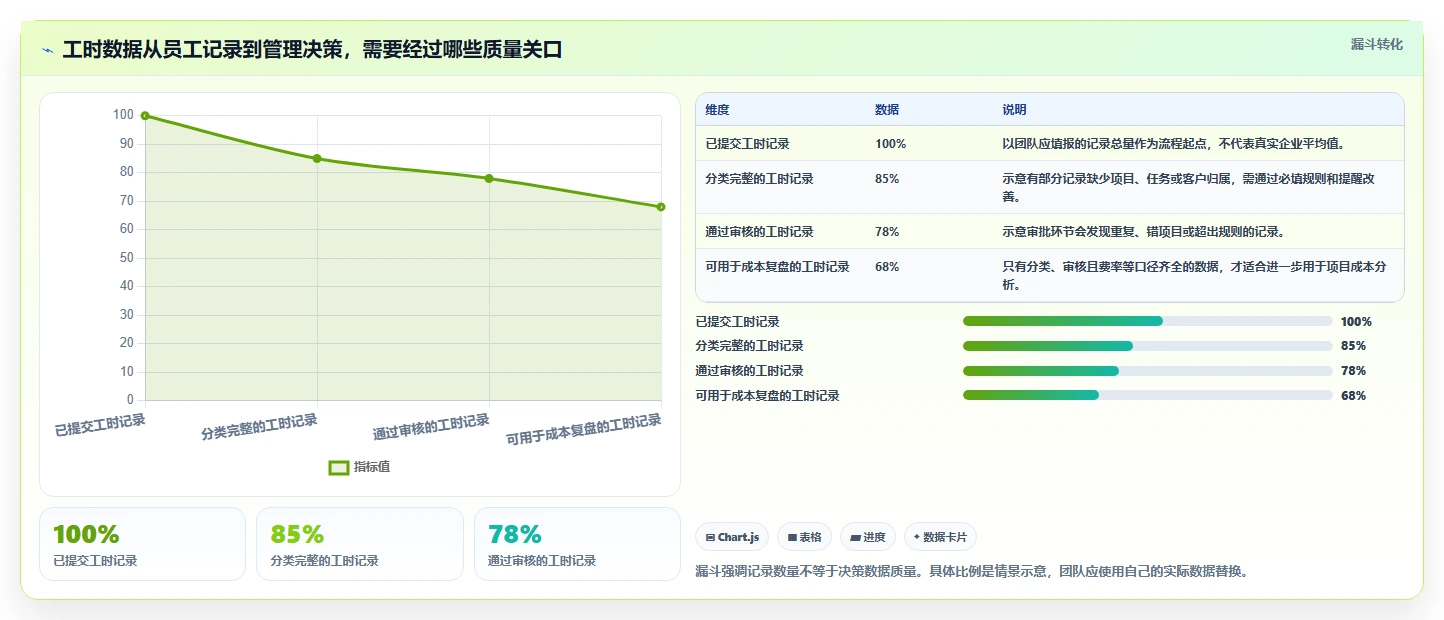Click the 85% value in the table
This screenshot has height=620, width=1444.
click(x=887, y=179)
